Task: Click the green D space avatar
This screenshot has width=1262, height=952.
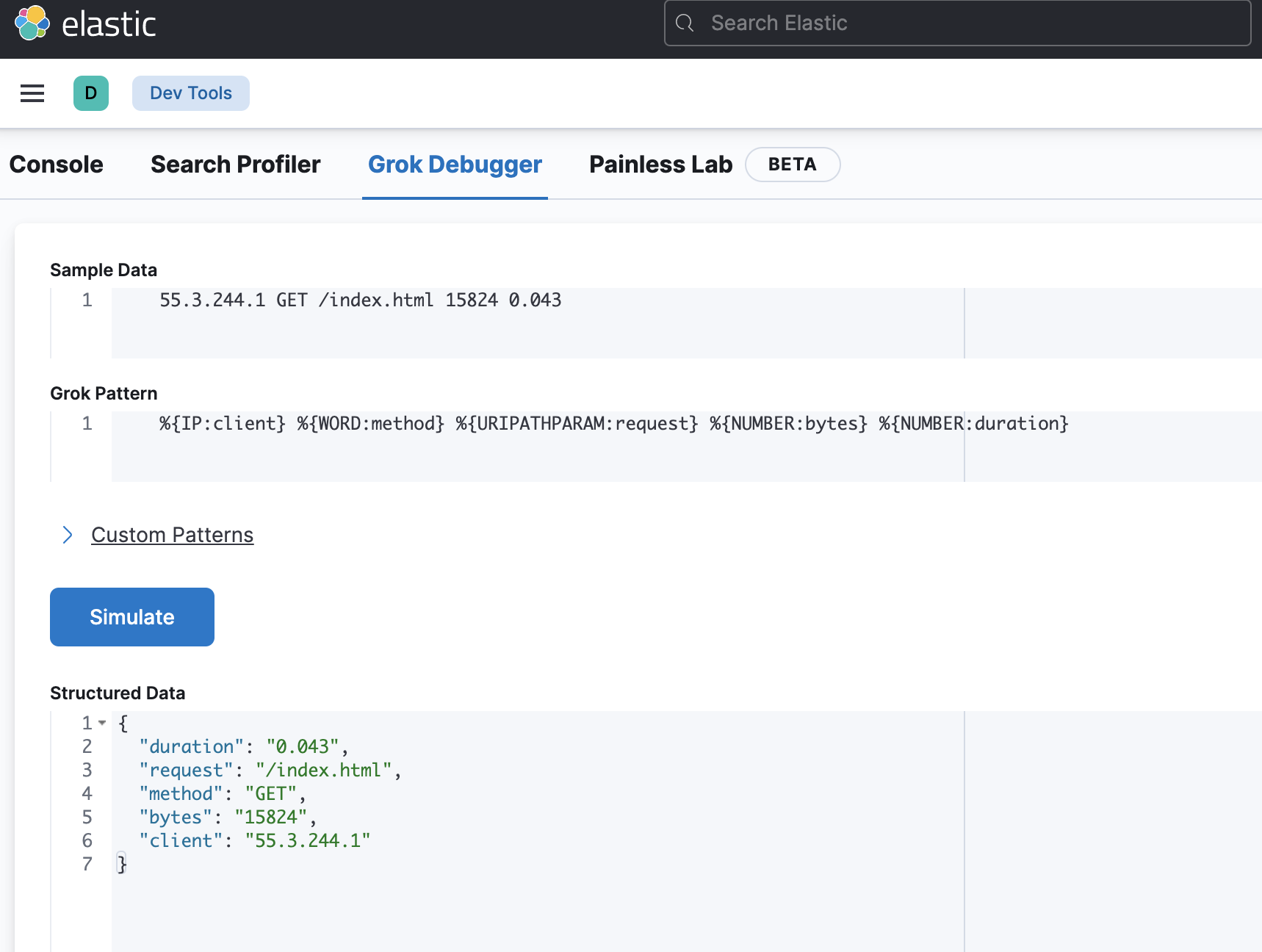Action: [x=91, y=93]
